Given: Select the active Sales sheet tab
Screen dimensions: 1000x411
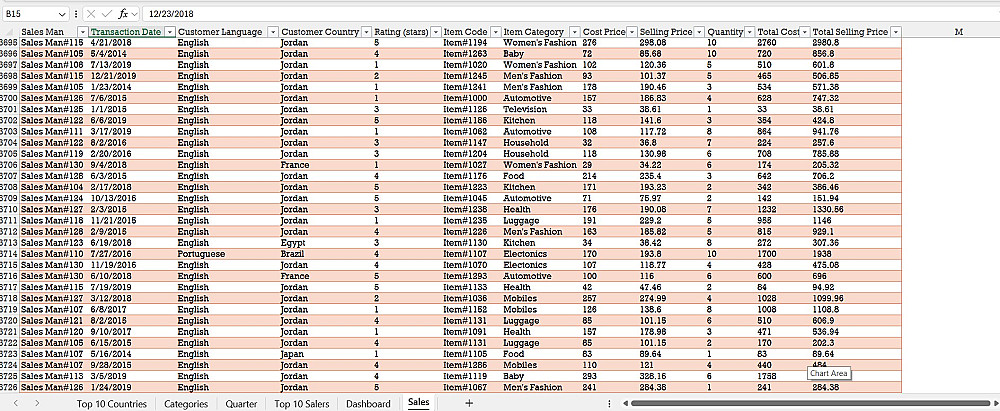Looking at the screenshot, I should [x=418, y=402].
